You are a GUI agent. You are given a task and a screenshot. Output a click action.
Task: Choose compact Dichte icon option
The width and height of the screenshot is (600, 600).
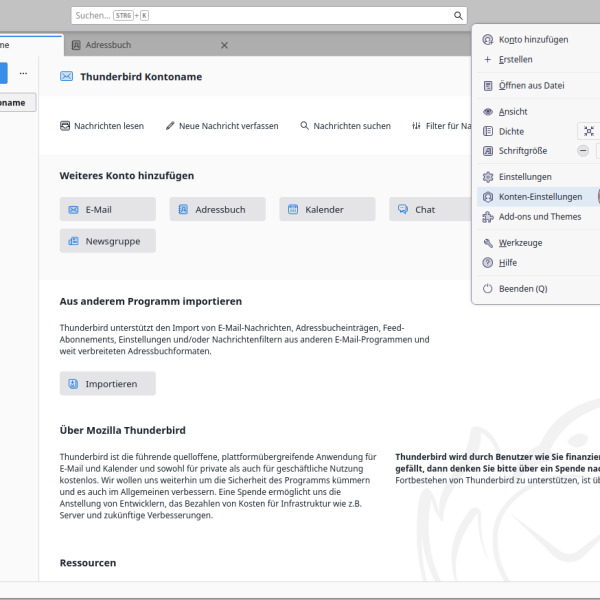(589, 131)
